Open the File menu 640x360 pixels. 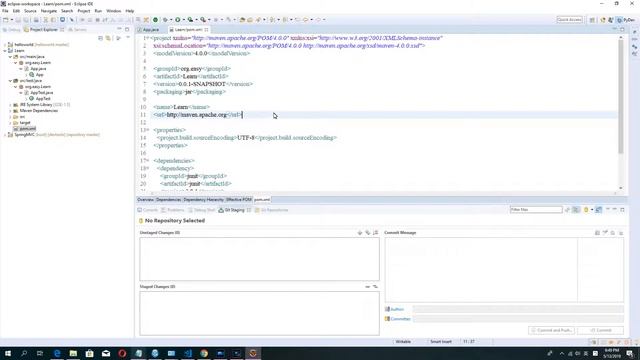point(5,11)
